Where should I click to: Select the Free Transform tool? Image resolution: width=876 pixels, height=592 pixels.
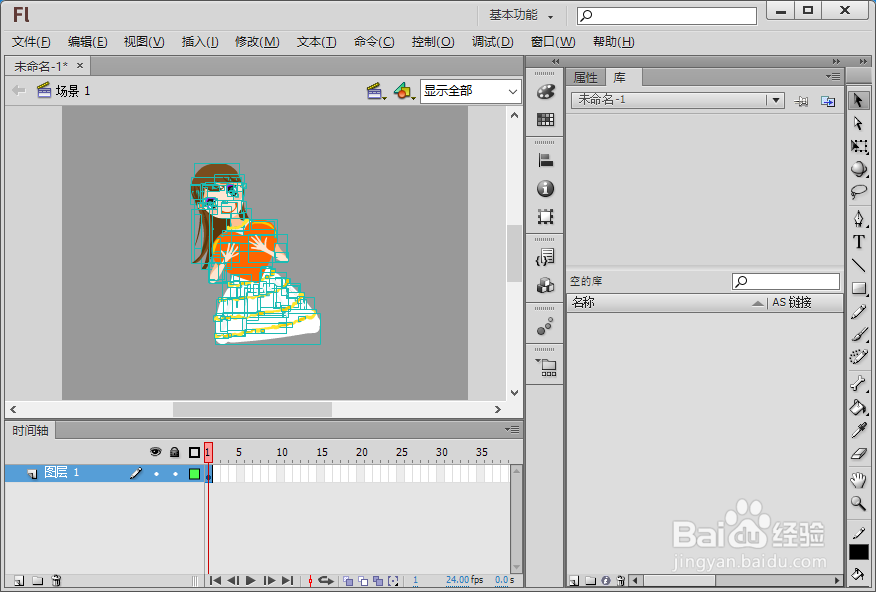(859, 146)
